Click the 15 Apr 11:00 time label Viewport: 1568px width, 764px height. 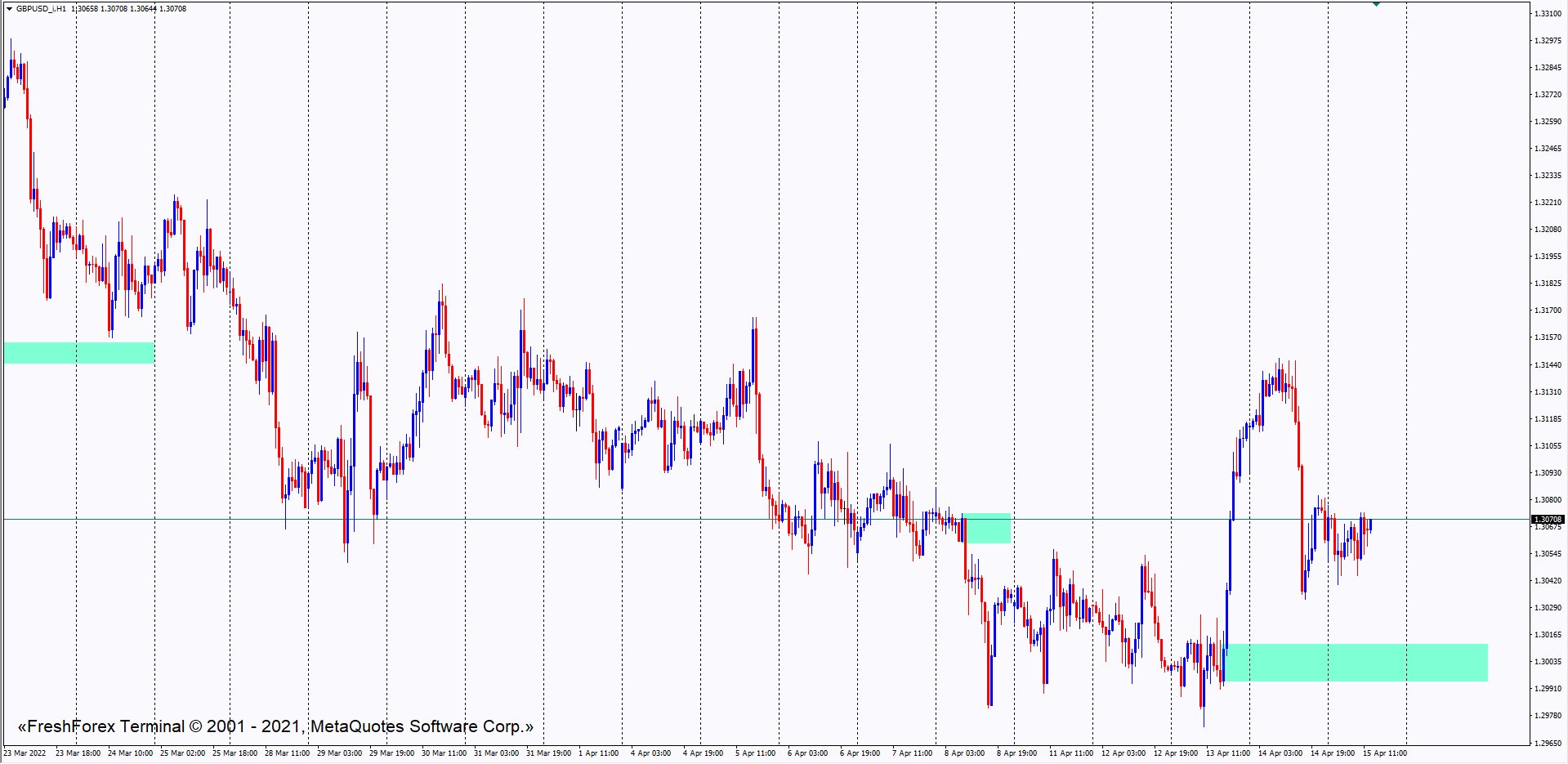[x=1384, y=753]
